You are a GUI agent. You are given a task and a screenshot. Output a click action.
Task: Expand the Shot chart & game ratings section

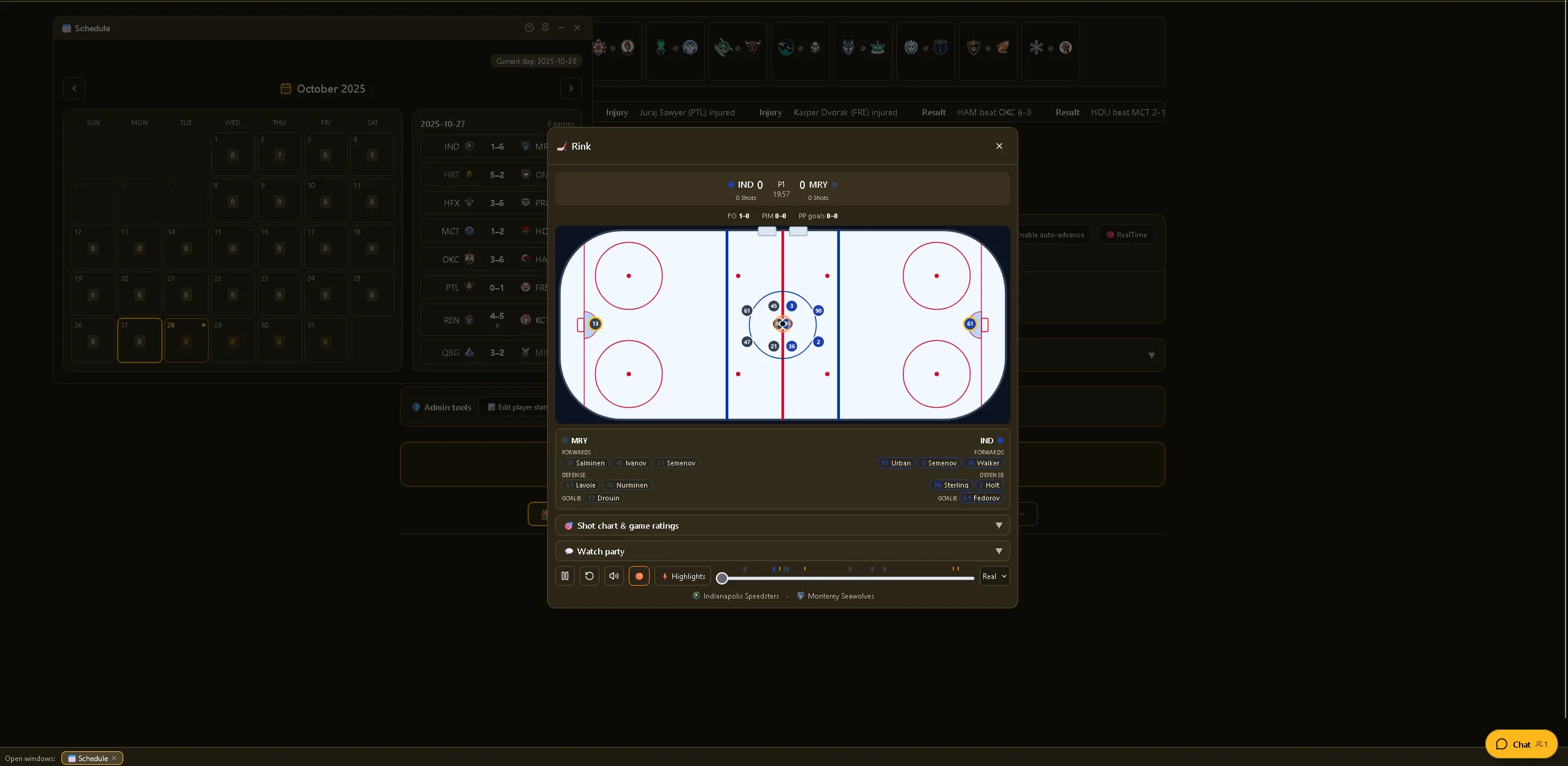782,526
